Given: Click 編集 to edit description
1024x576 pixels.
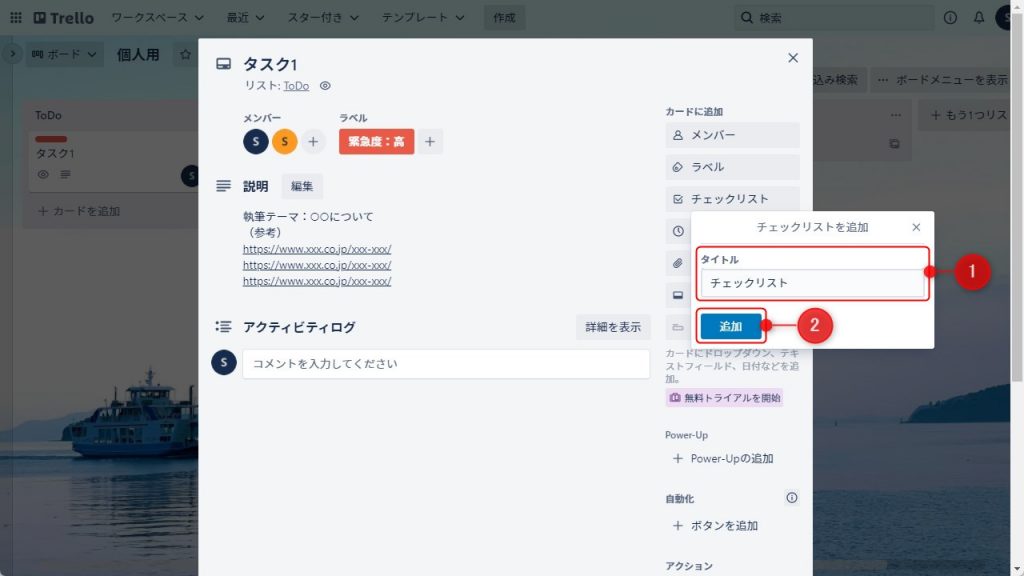Looking at the screenshot, I should tap(302, 186).
